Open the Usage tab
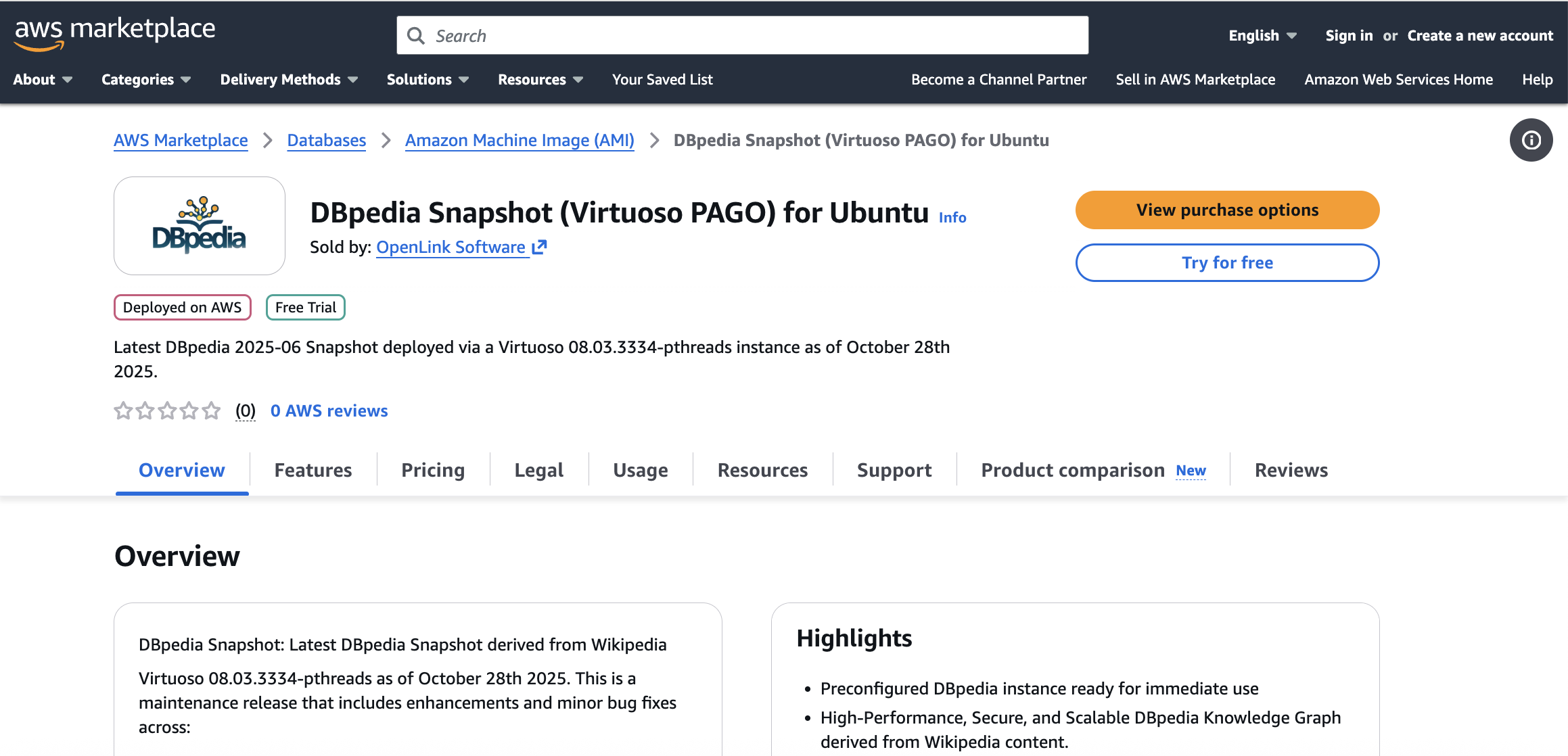This screenshot has width=1568, height=756. pos(641,471)
